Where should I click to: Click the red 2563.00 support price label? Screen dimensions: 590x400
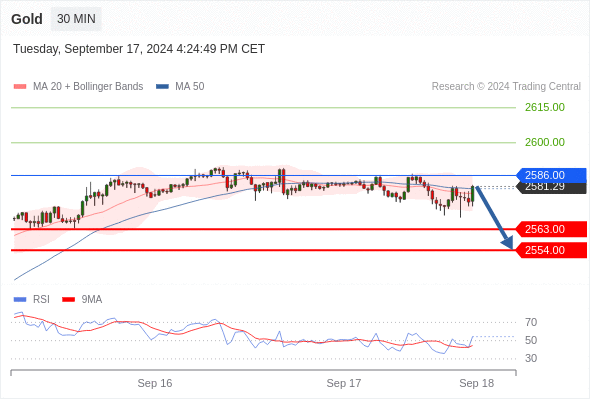point(551,229)
